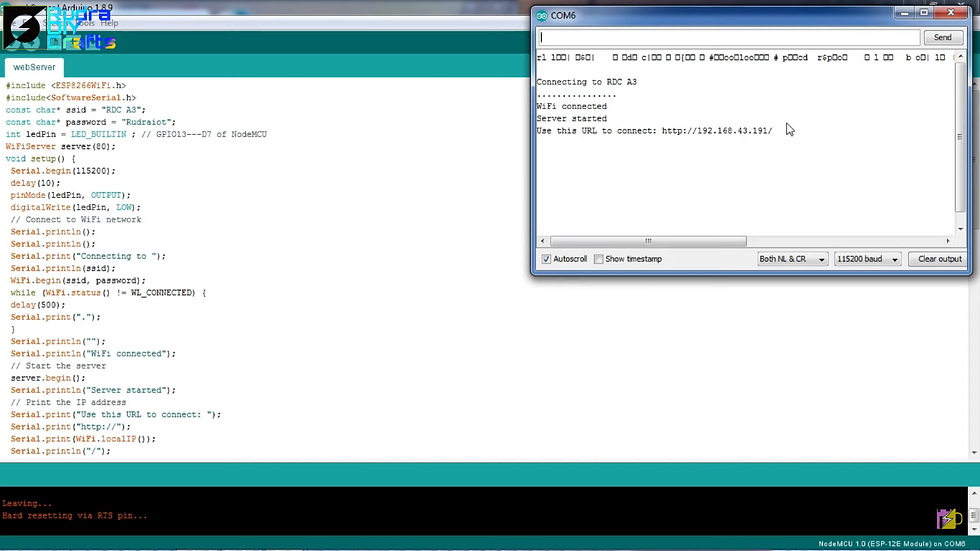Image resolution: width=980 pixels, height=551 pixels.
Task: Click the 'Serial.begin(115200);' code line
Action: (63, 171)
